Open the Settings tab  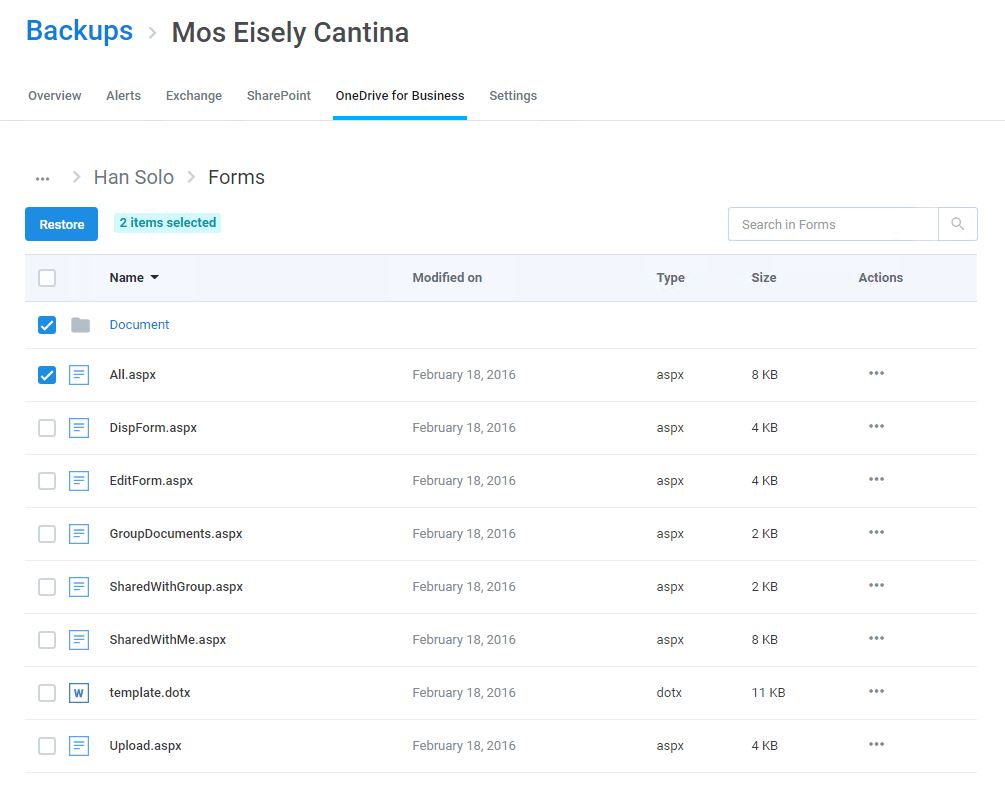coord(513,95)
